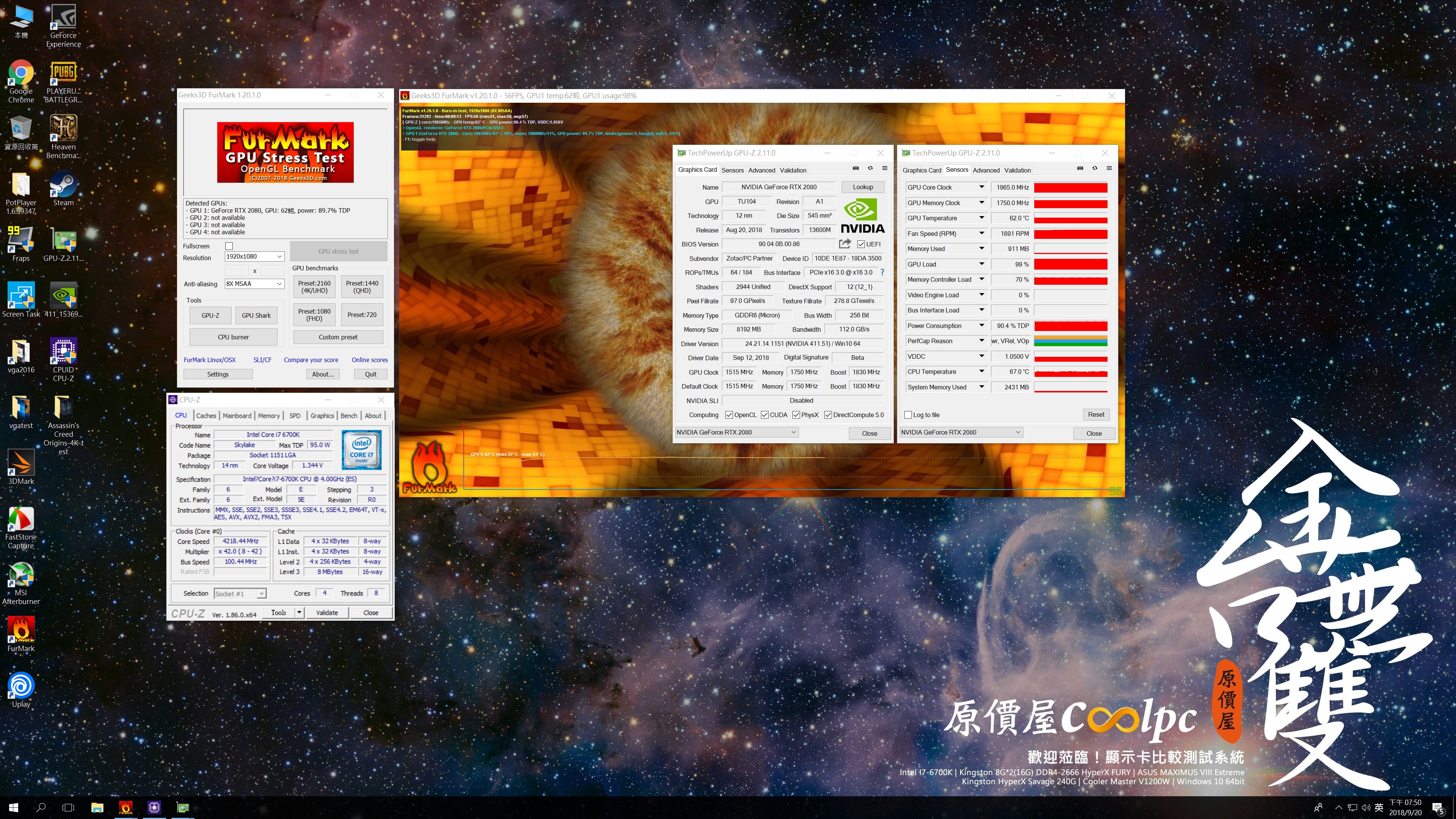The height and width of the screenshot is (819, 1456).
Task: Click the taskbar clock showing 07:50
Action: [x=1405, y=807]
